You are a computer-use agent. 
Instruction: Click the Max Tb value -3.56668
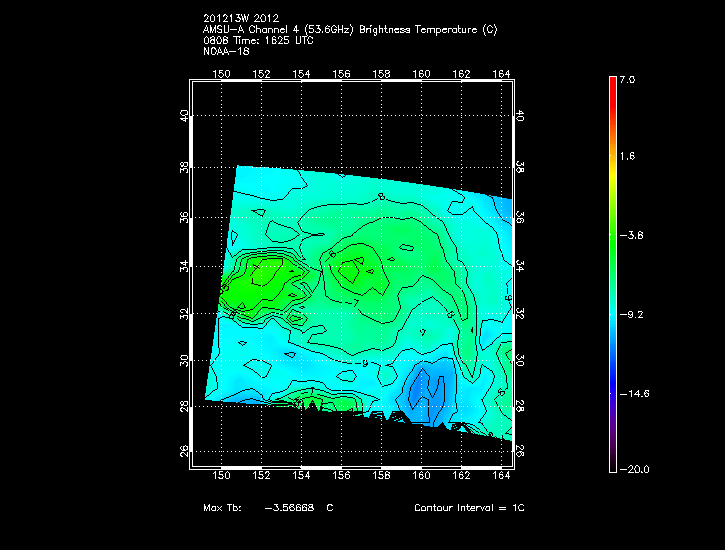[290, 508]
